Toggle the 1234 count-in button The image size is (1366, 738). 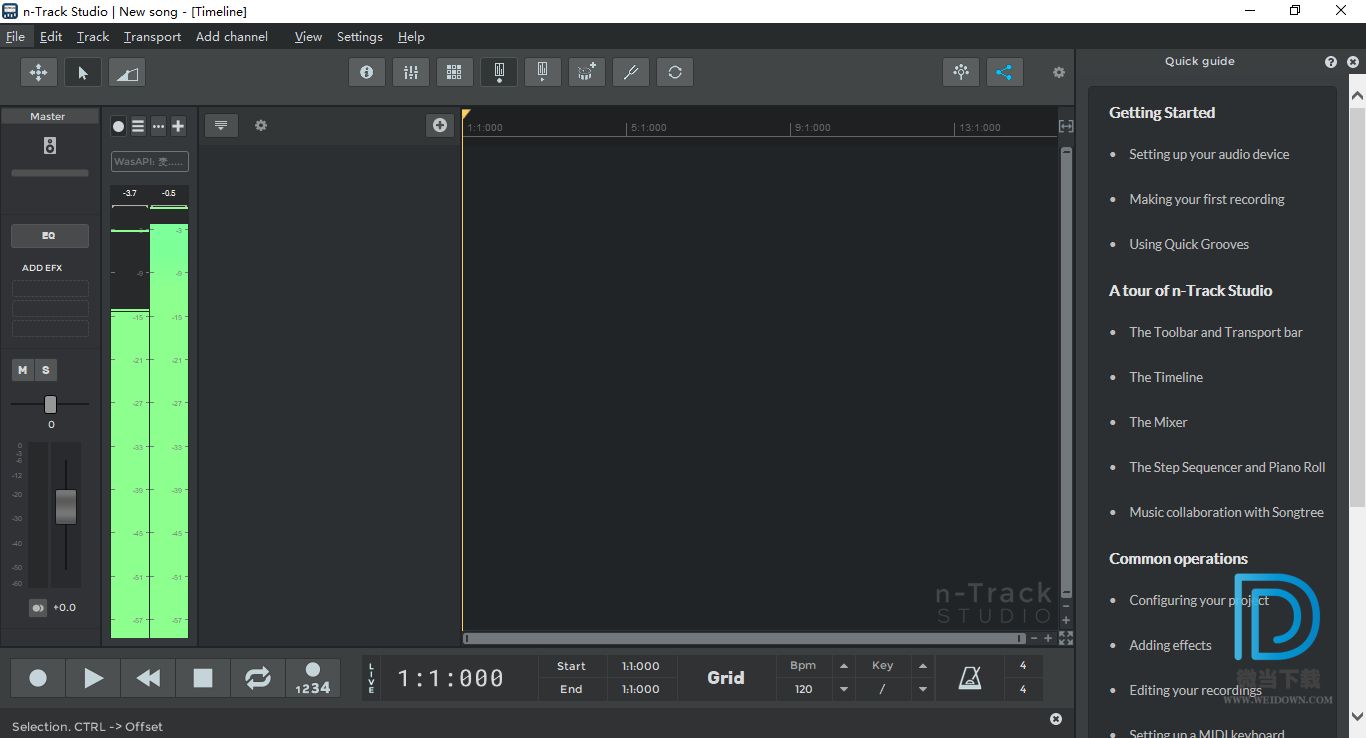point(313,678)
